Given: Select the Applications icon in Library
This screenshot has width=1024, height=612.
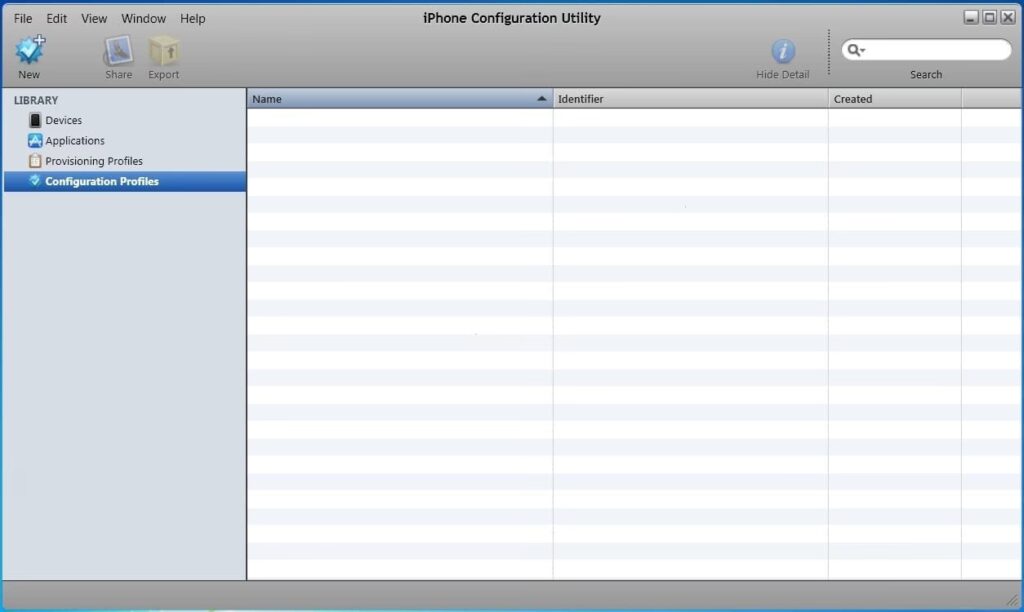Looking at the screenshot, I should click(35, 141).
